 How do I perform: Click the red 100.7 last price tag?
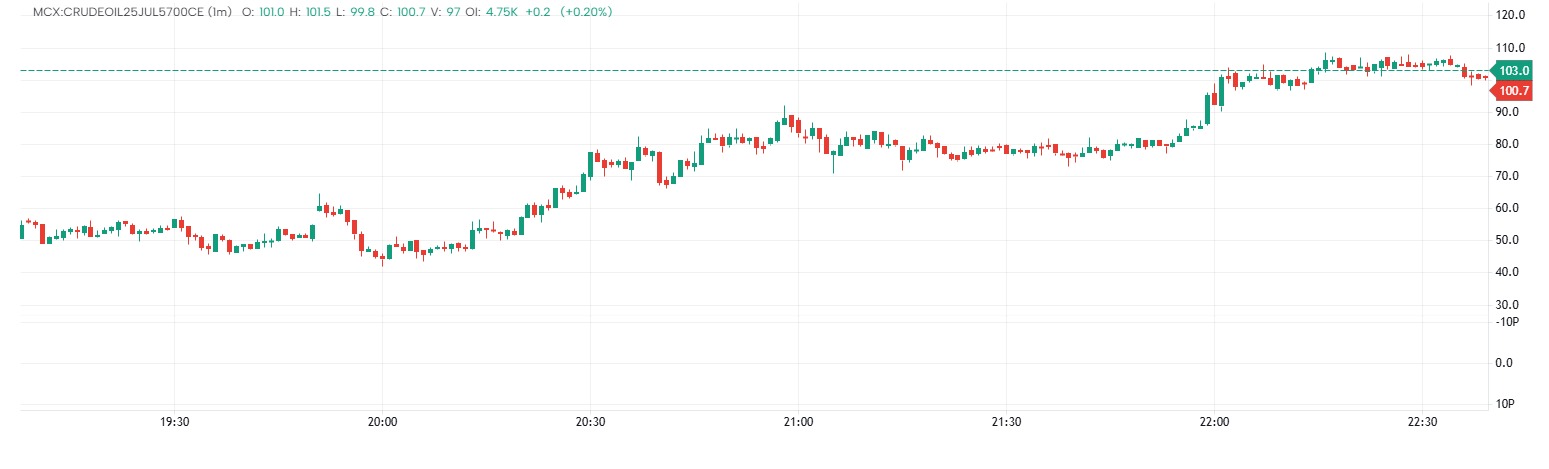(1515, 91)
